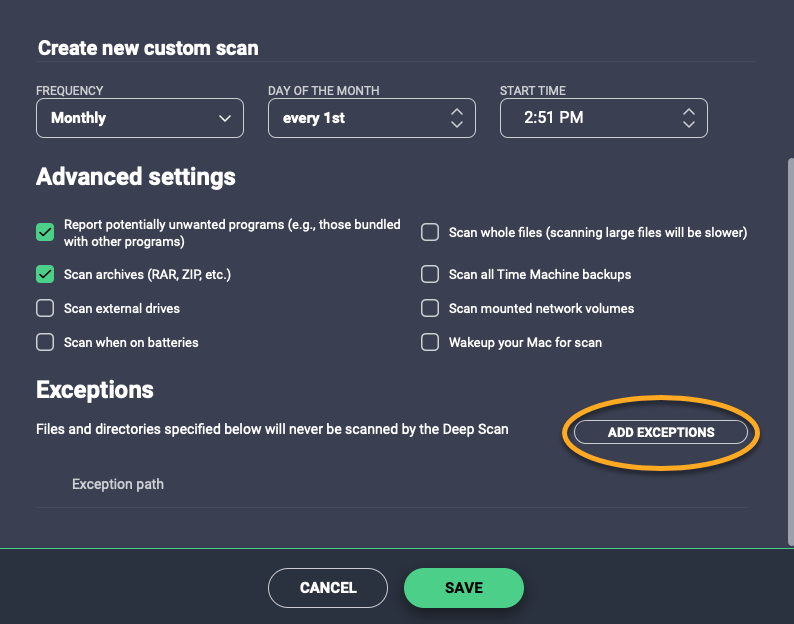
Task: Disable Scan archives (RAR, ZIP, etc.)
Action: (45, 274)
